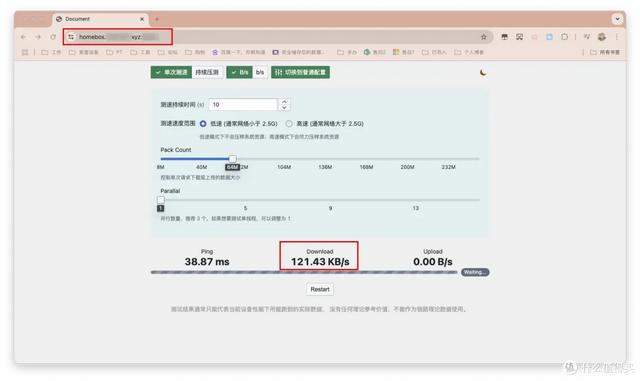Open the Extensions puzzle-piece icon
This screenshot has width=640, height=381.
564,37
